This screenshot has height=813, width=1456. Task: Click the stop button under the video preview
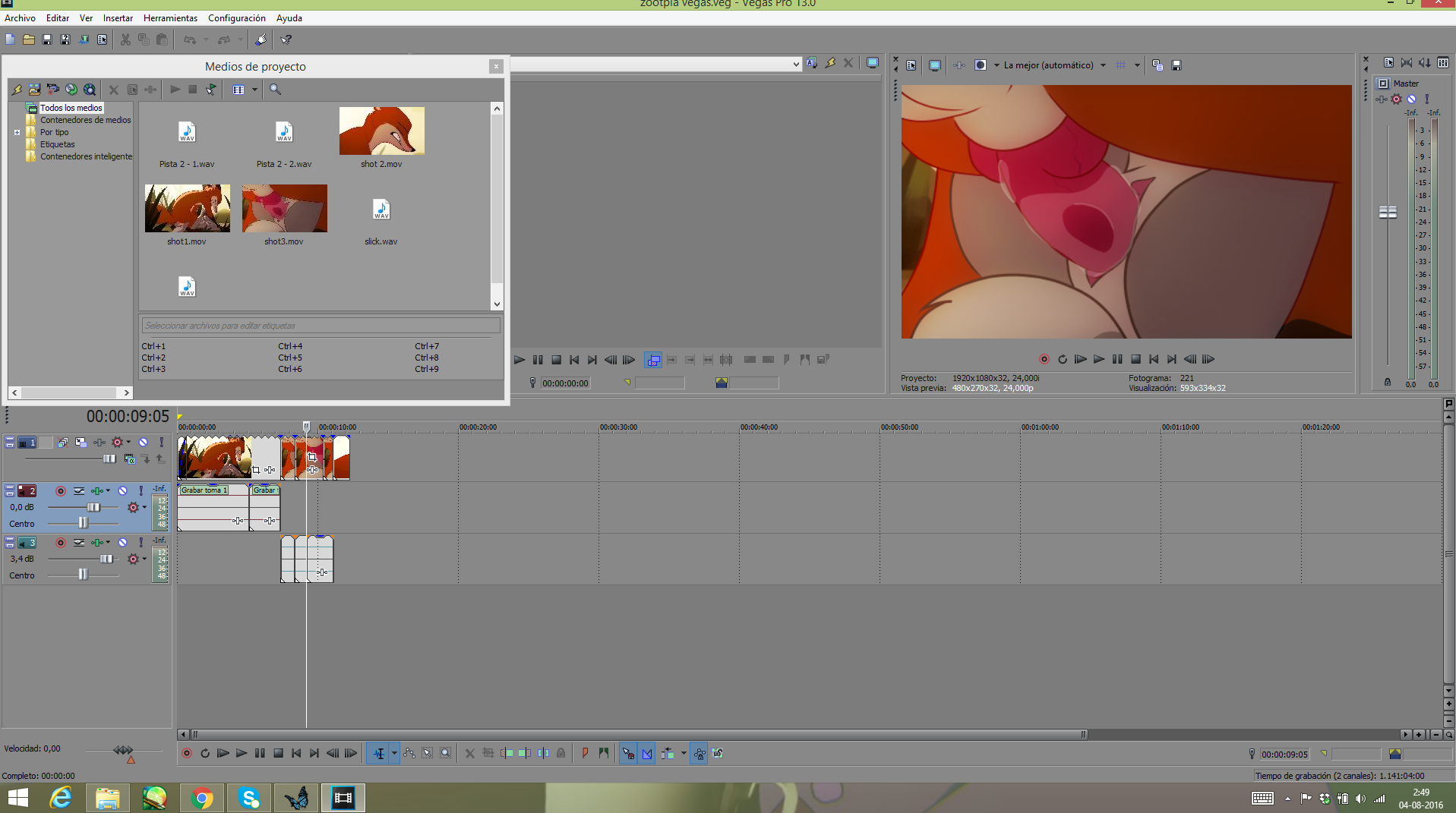(1135, 359)
